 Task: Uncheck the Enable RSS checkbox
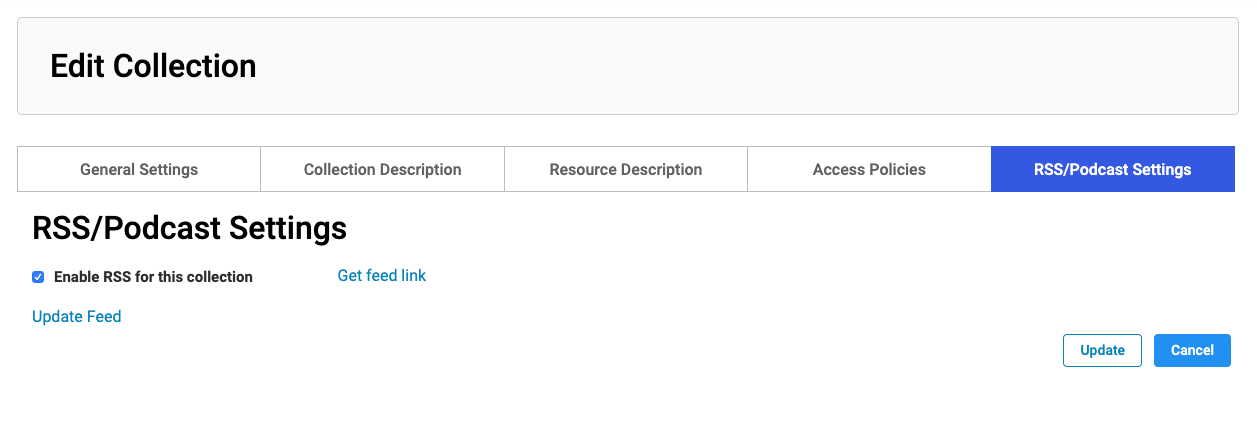38,277
